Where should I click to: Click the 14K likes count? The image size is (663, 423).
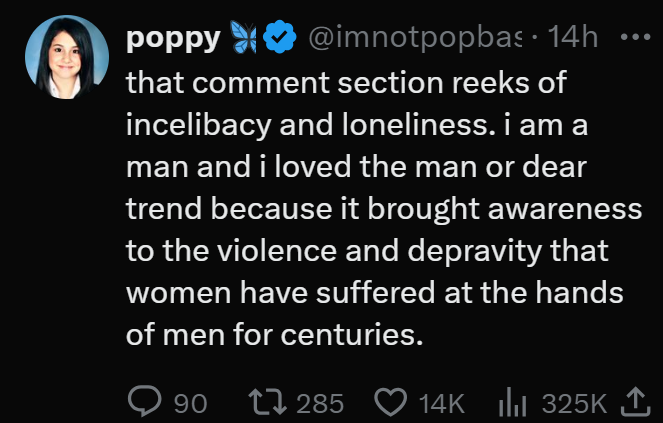coord(442,403)
